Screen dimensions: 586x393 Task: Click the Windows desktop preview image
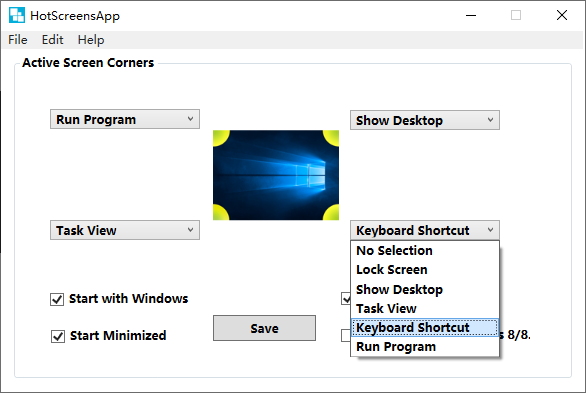coord(276,175)
